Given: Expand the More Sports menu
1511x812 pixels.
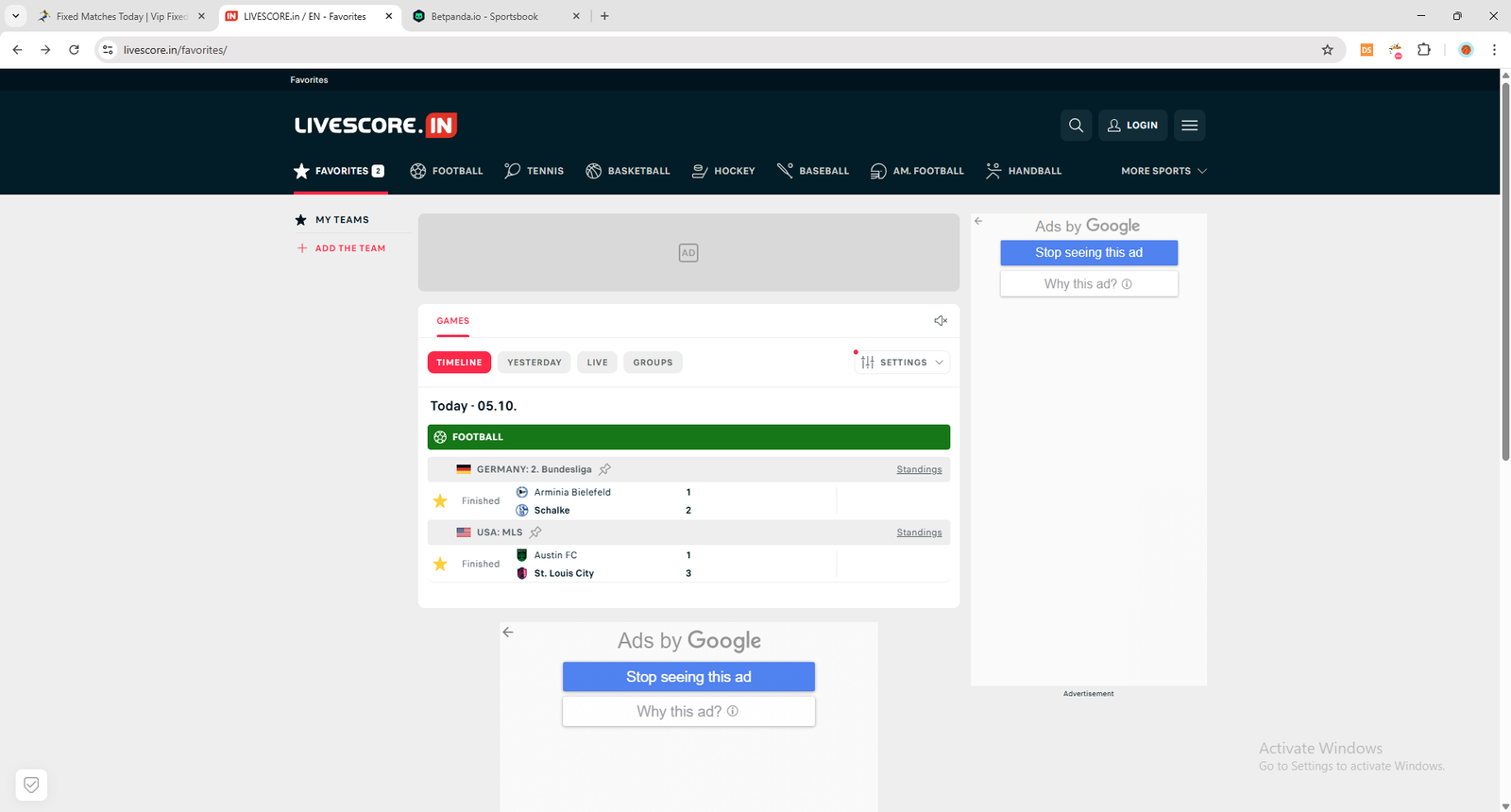Looking at the screenshot, I should [1163, 171].
